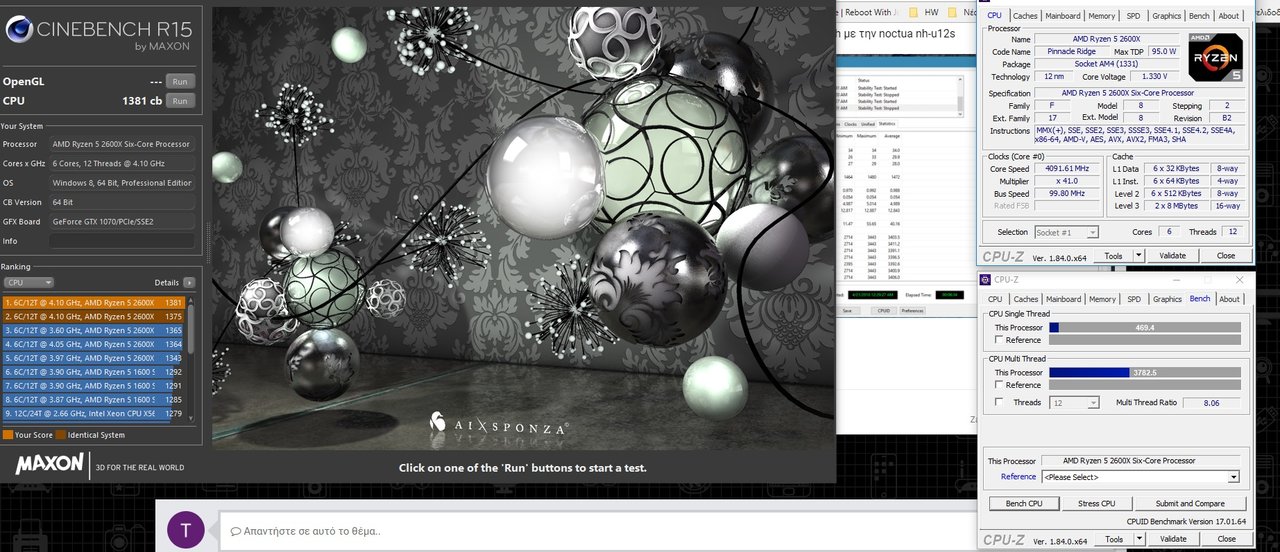Select ranking entry scoring 1375
This screenshot has height=552, width=1280.
(94, 316)
